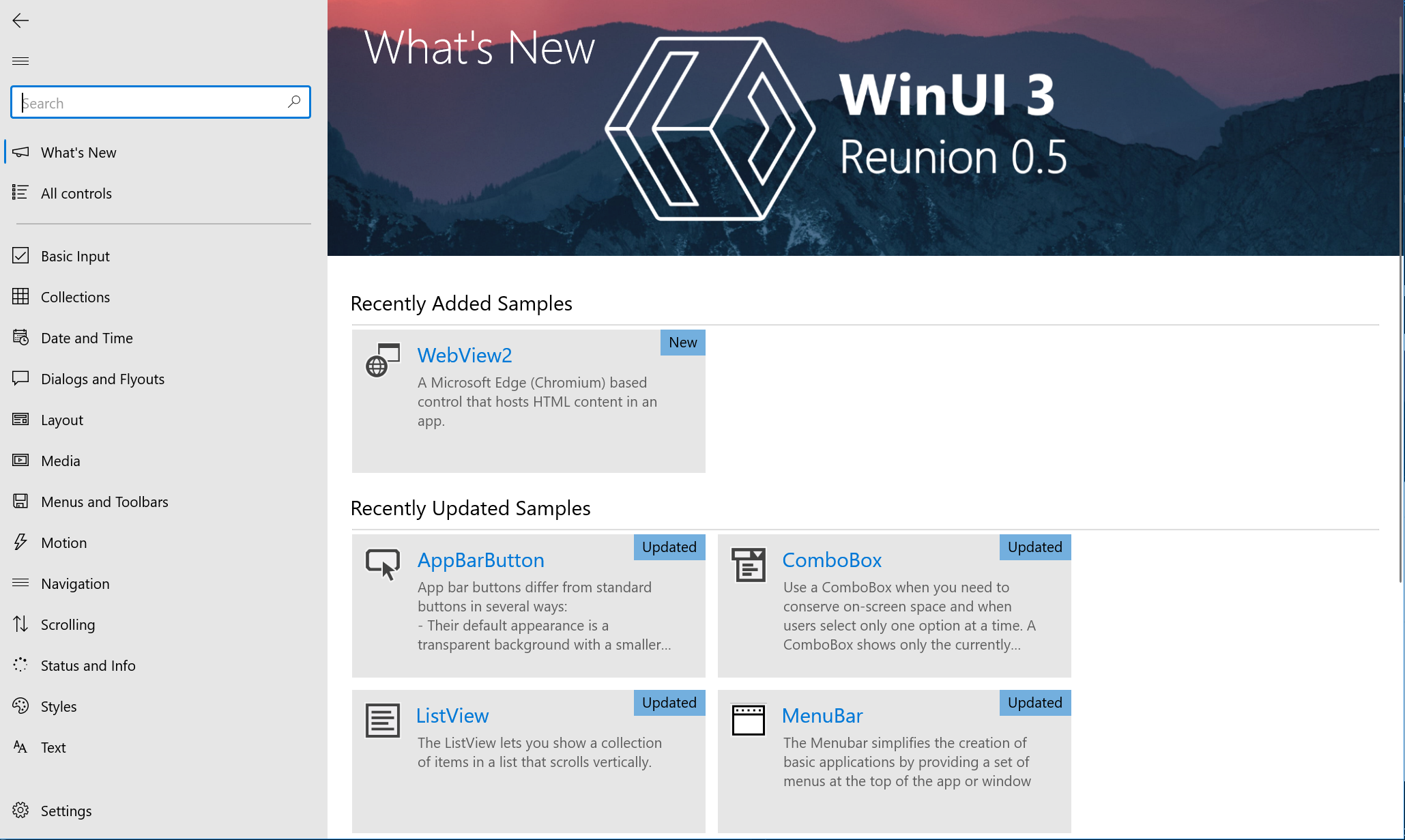Toggle the hamburger menu open

21,61
